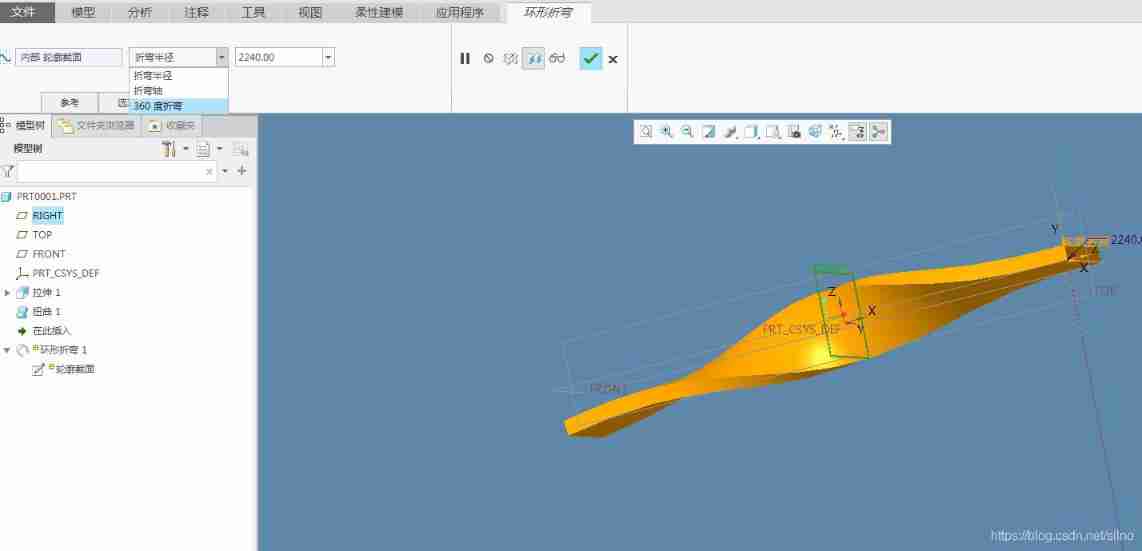Cancel the feature with the X button
The image size is (1142, 551).
(613, 60)
